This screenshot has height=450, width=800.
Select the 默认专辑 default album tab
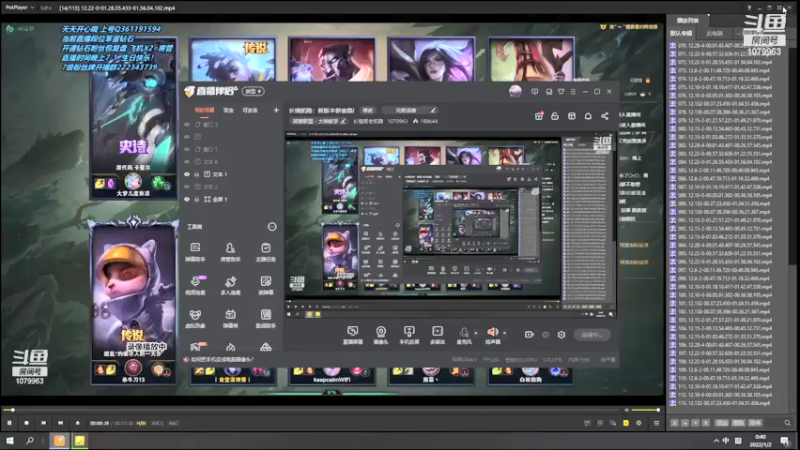point(681,33)
